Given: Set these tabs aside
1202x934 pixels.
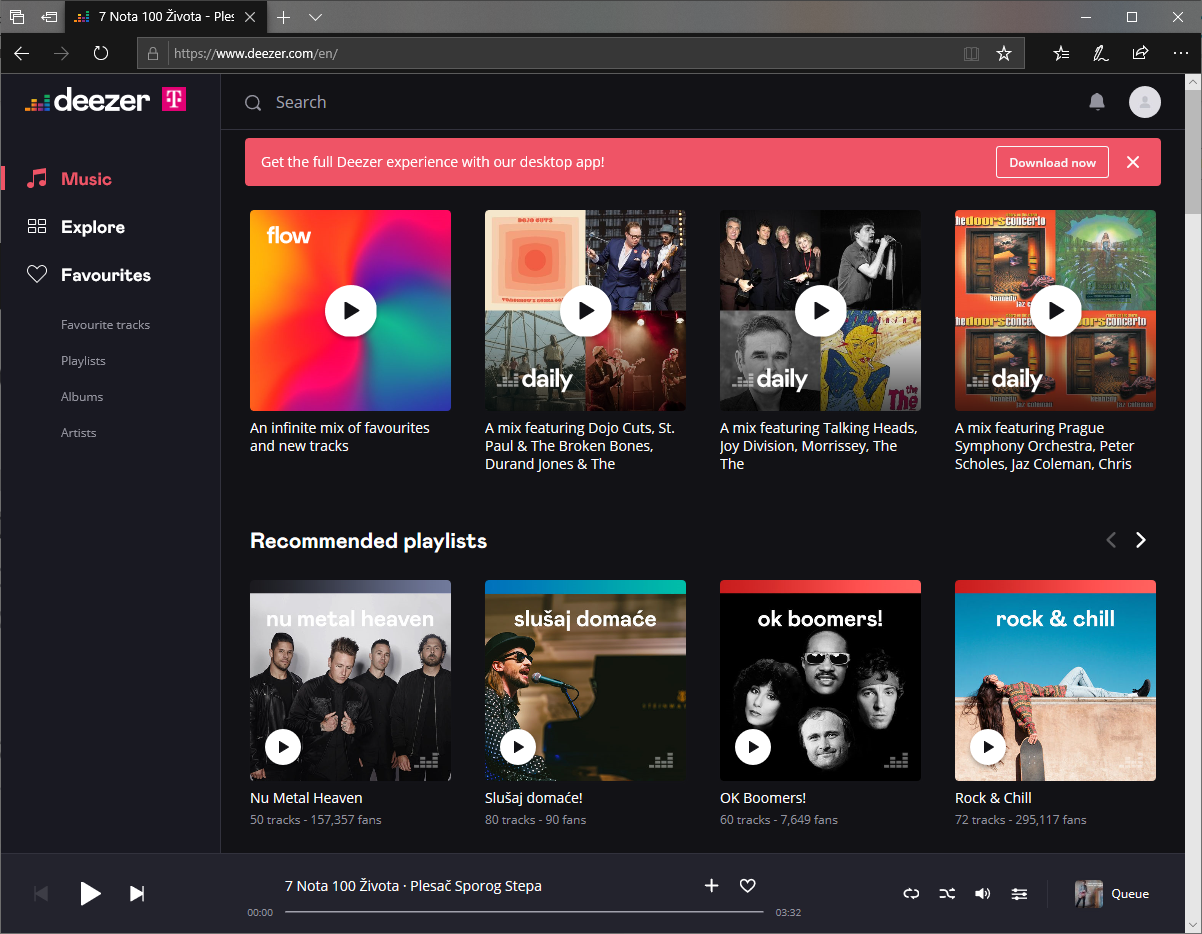Looking at the screenshot, I should click(49, 17).
